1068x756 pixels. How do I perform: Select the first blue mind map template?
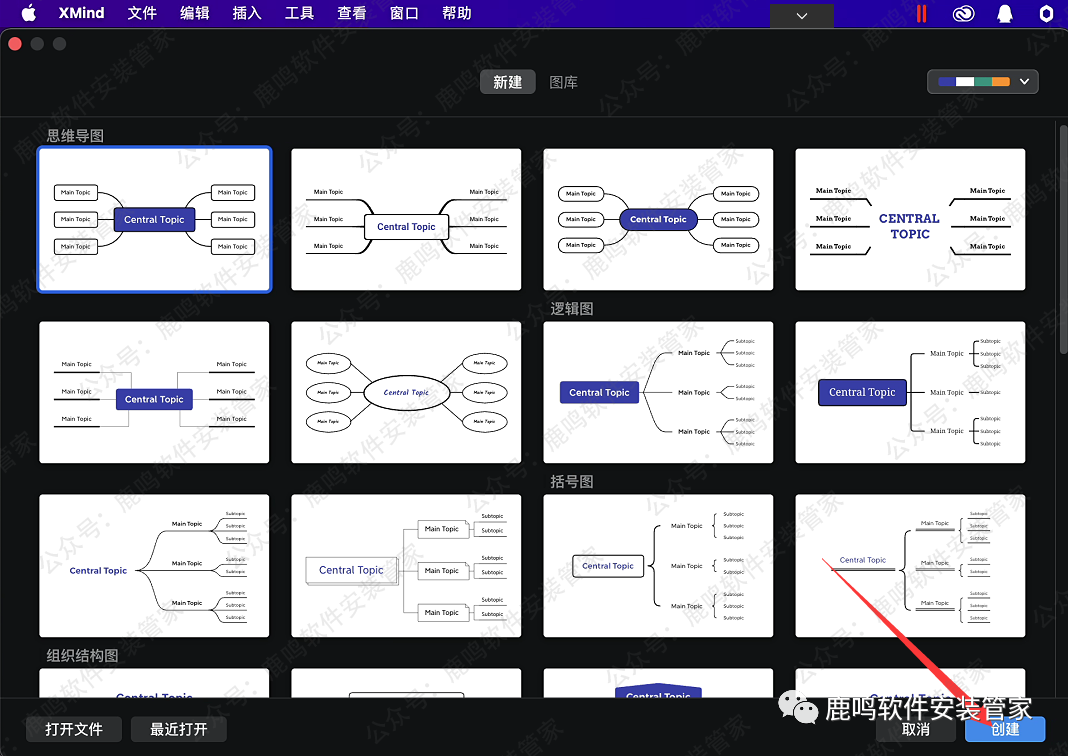[x=154, y=220]
